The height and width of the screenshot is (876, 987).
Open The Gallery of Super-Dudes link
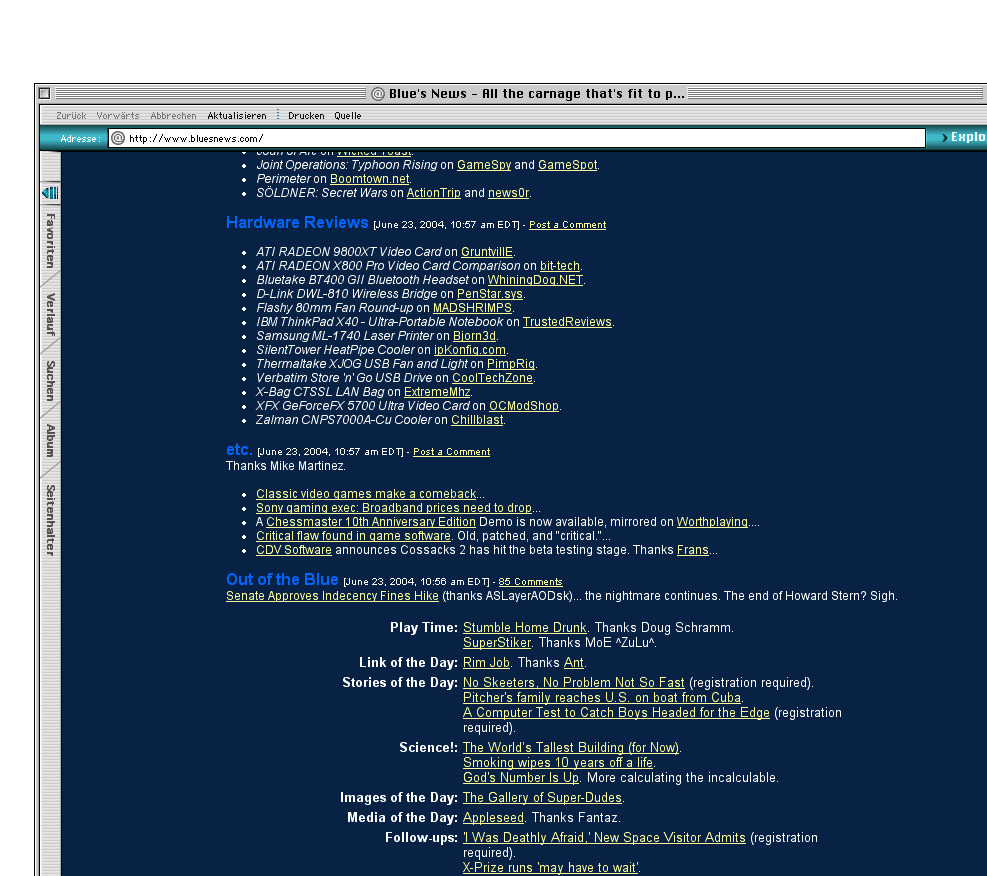point(542,798)
